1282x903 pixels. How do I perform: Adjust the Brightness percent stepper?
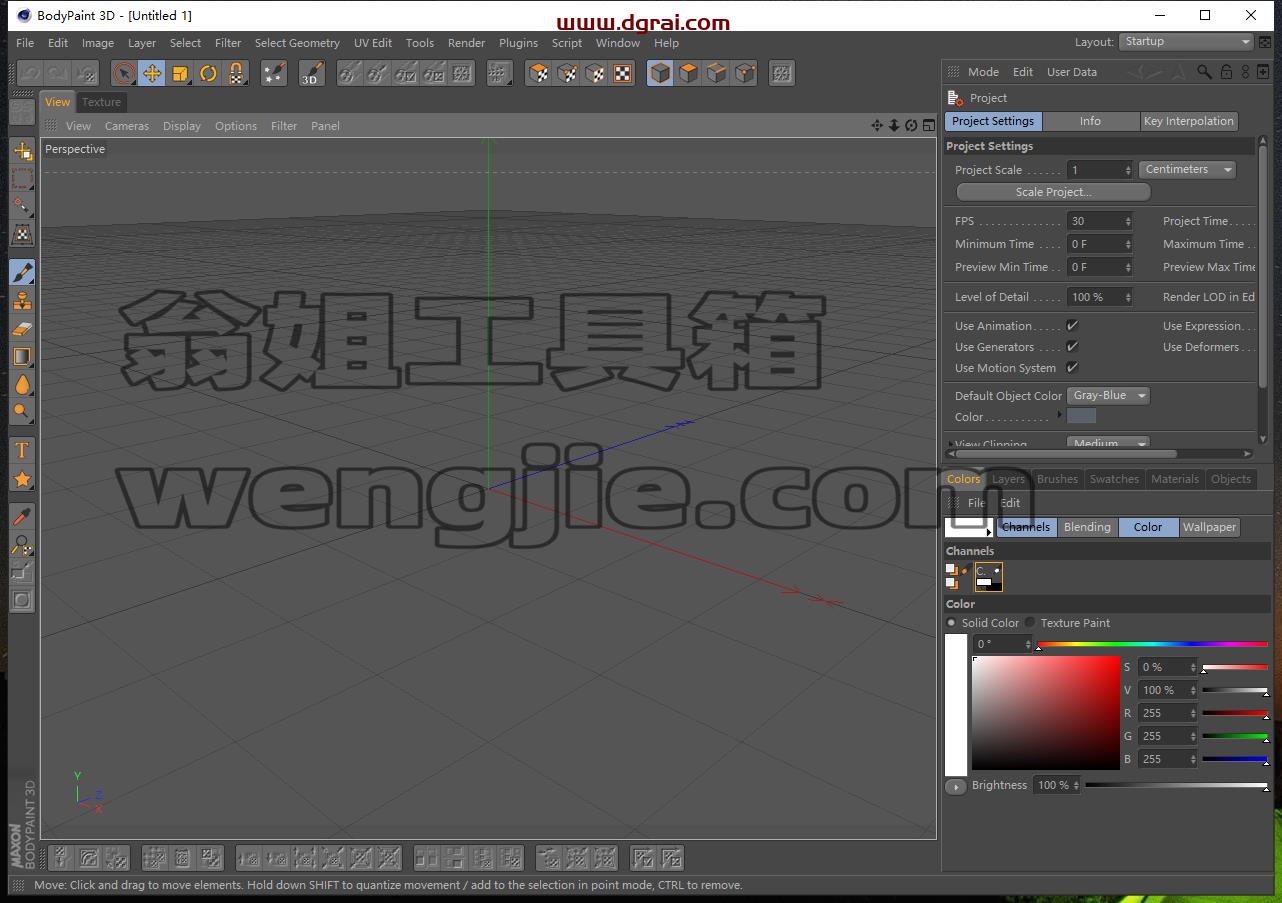pyautogui.click(x=1076, y=786)
